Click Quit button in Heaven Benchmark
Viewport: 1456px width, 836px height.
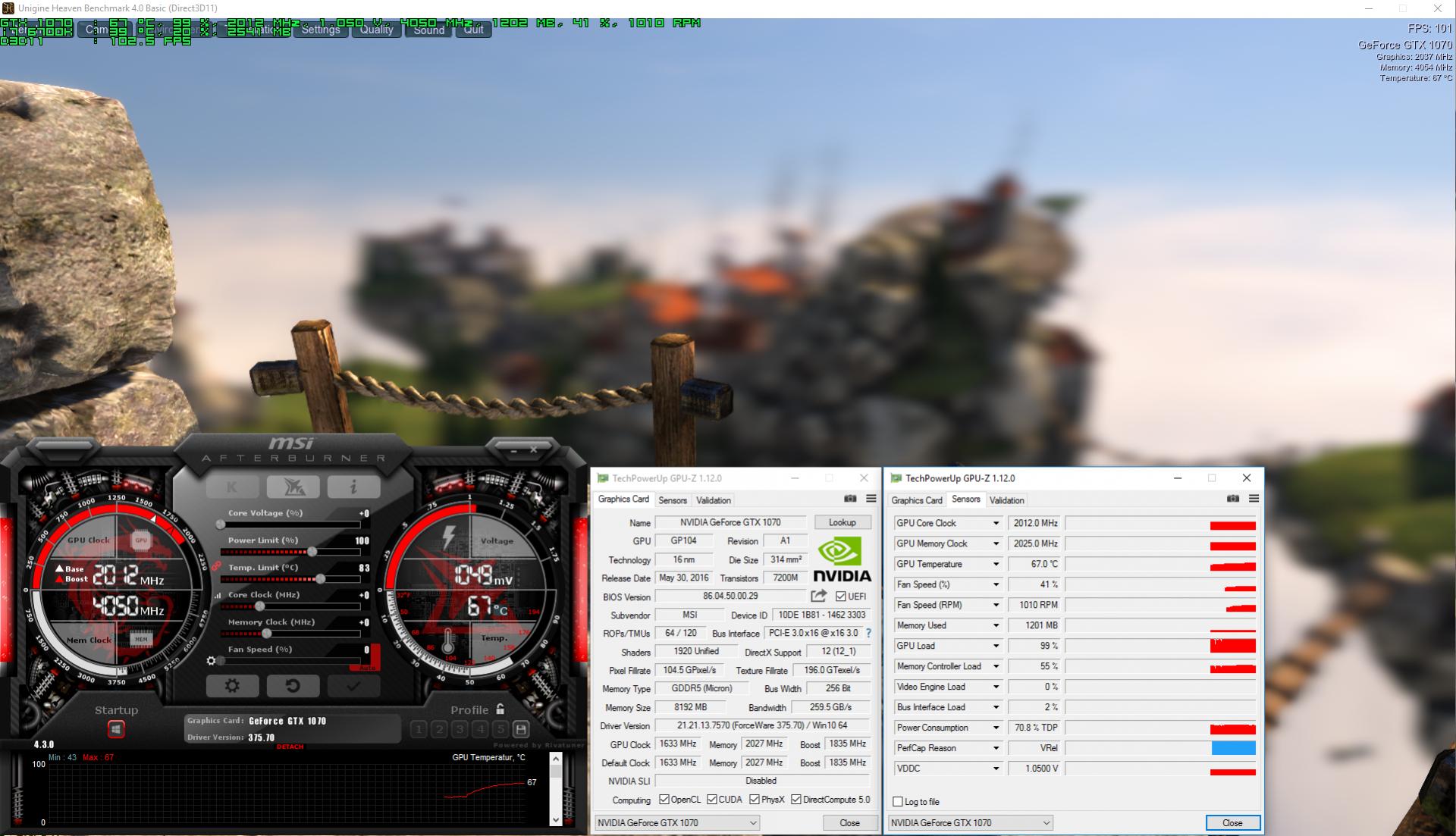pos(473,30)
